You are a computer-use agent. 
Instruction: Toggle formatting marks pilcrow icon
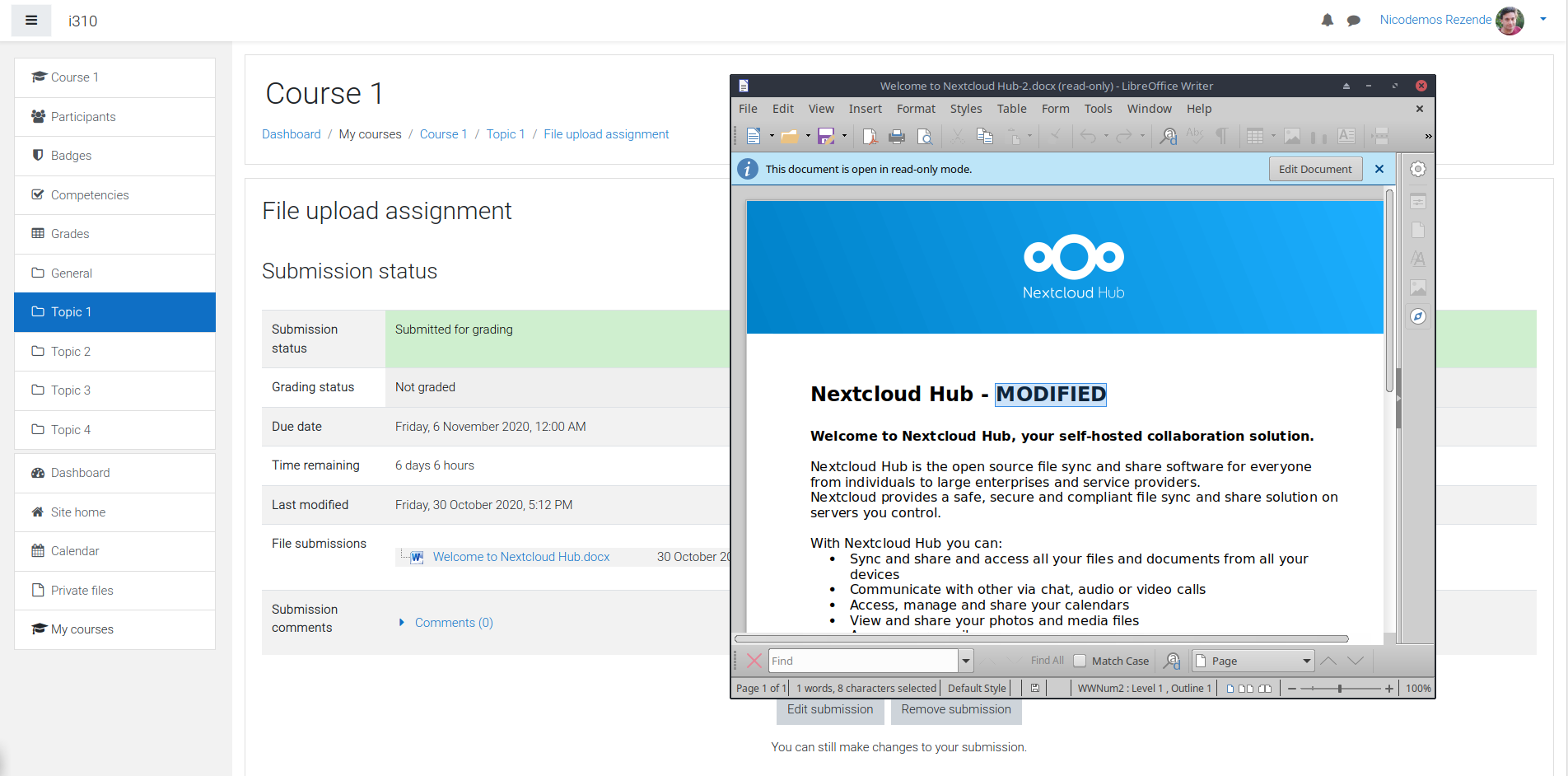pos(1222,136)
